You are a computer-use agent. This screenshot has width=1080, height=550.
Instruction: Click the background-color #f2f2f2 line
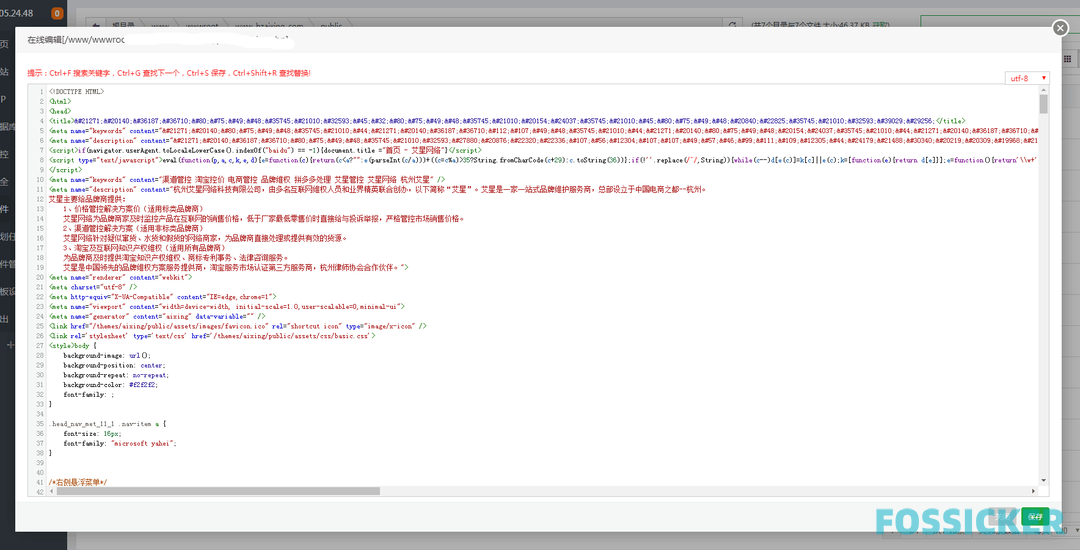click(110, 384)
